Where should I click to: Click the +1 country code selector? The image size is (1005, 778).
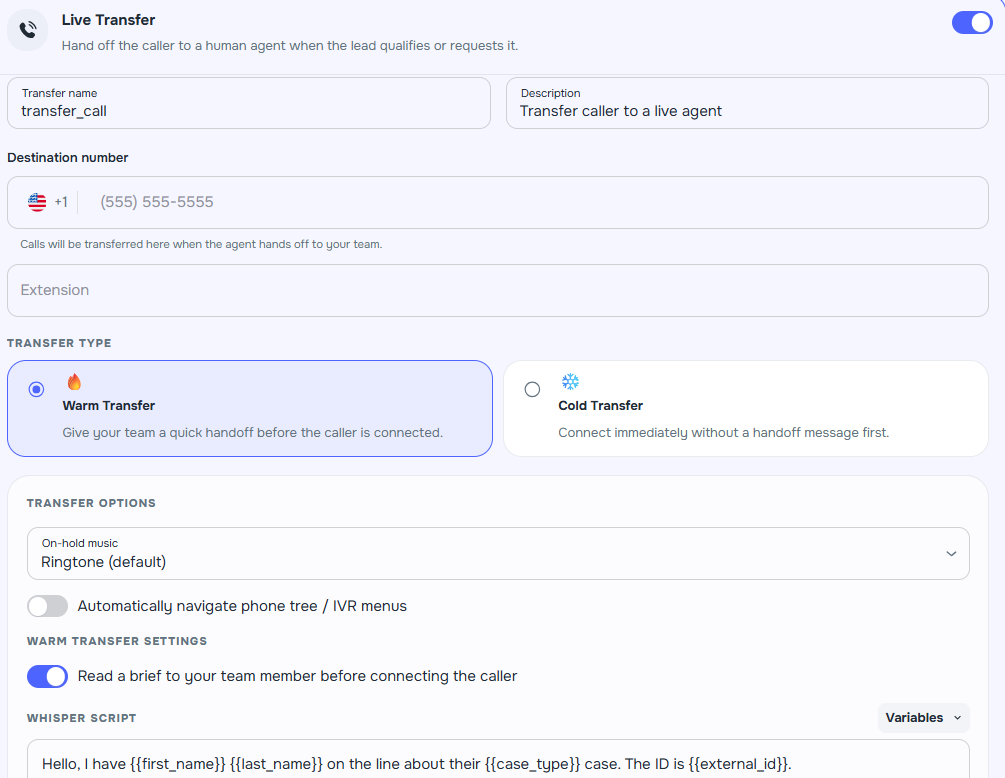[61, 202]
